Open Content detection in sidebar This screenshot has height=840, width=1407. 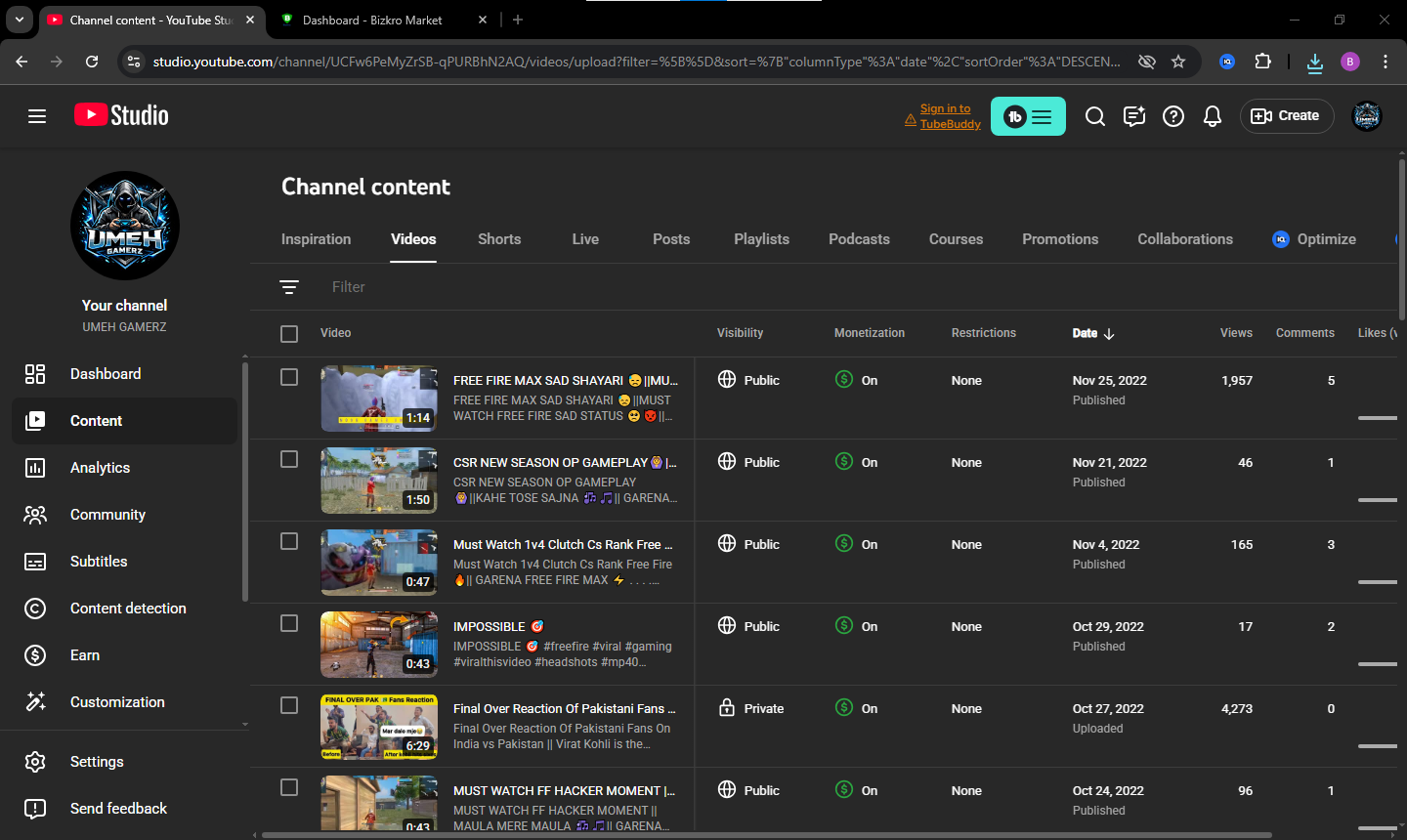pyautogui.click(x=128, y=609)
